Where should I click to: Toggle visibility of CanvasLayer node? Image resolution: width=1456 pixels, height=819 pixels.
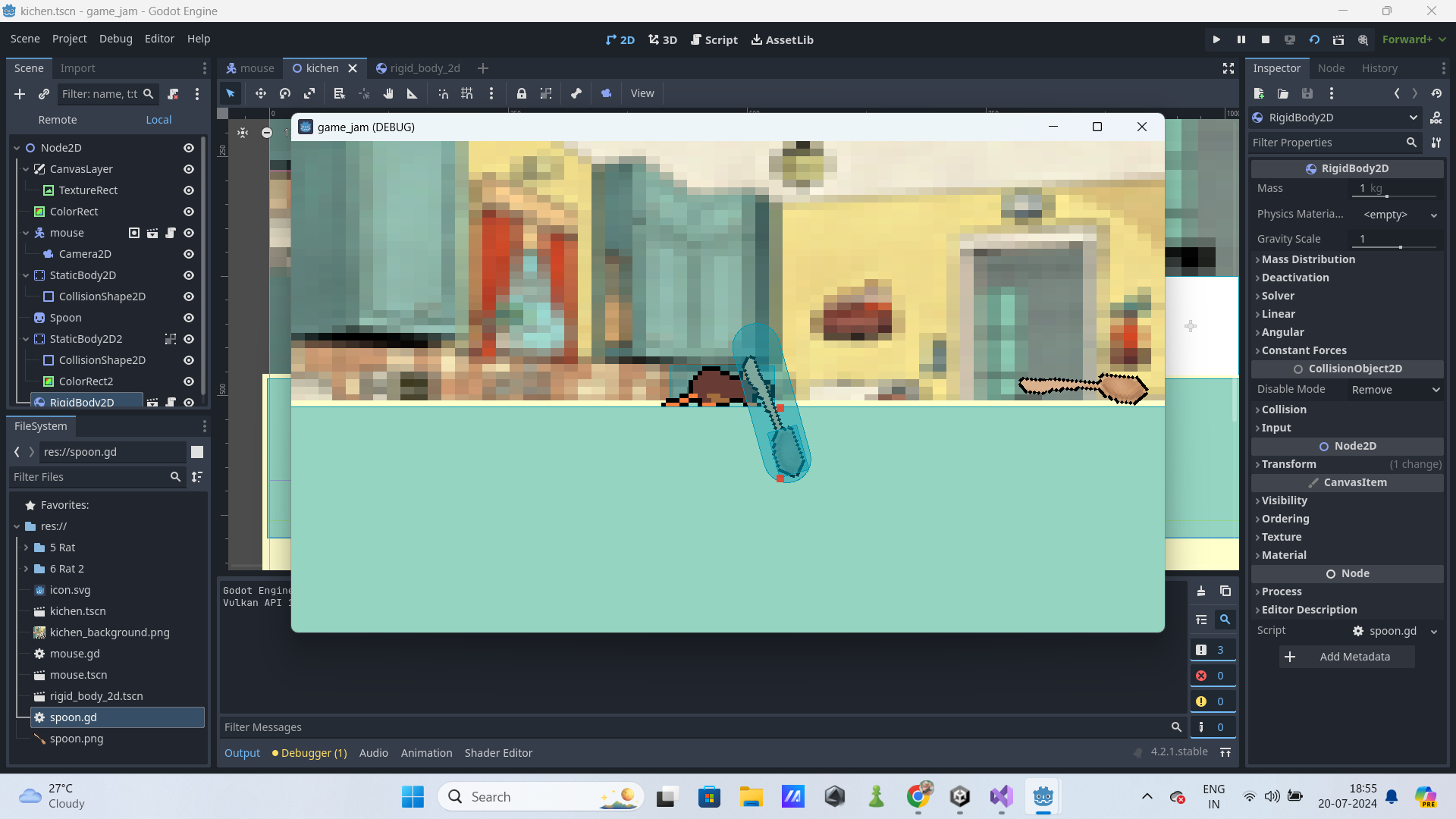[x=189, y=169]
